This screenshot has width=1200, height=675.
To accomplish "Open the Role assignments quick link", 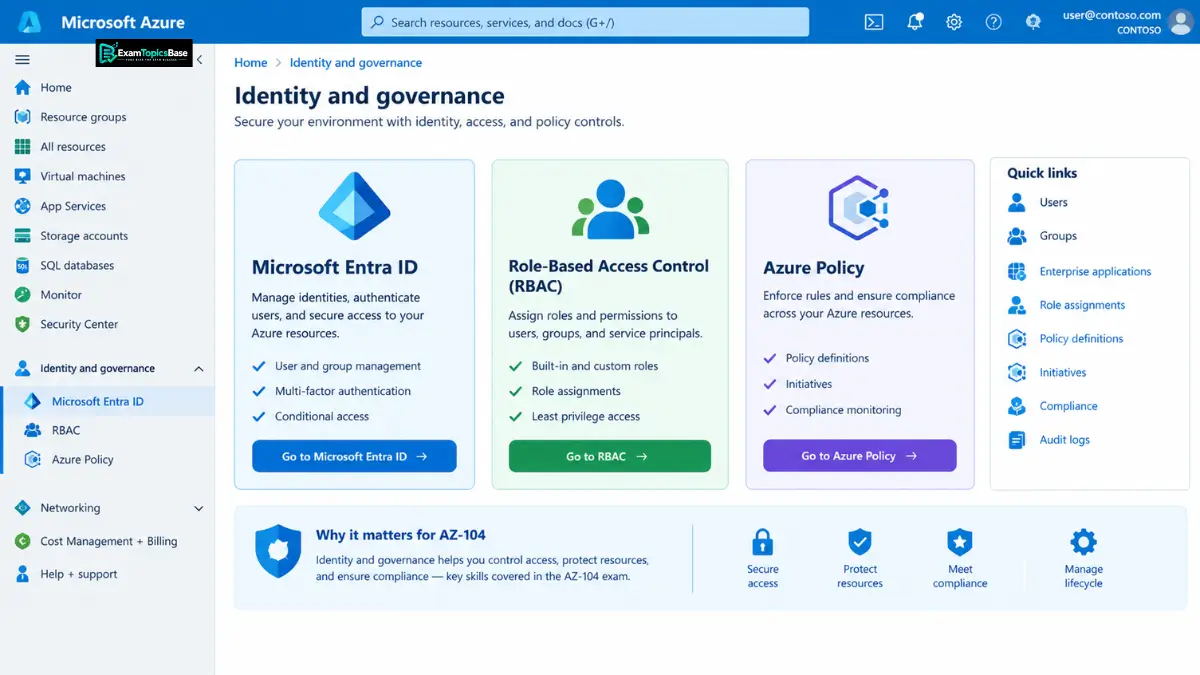I will pyautogui.click(x=1082, y=305).
